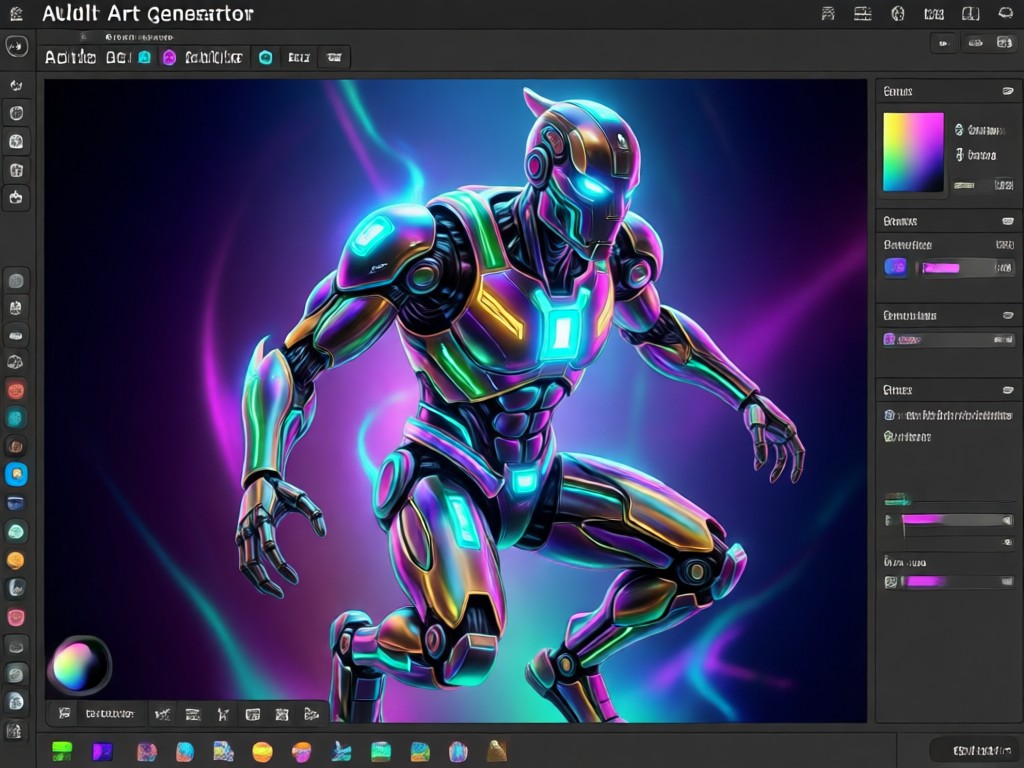This screenshot has height=768, width=1024.
Task: Click the short green slider in lowest panel
Action: [898, 501]
